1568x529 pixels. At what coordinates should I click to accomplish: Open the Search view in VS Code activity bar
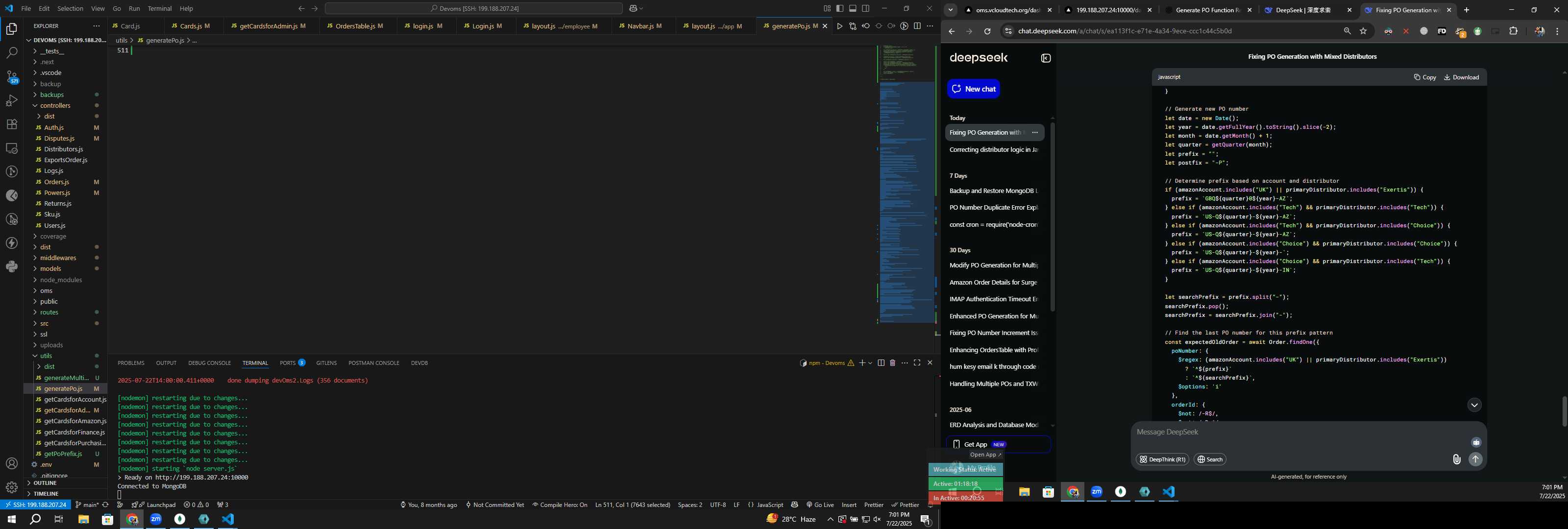point(12,53)
